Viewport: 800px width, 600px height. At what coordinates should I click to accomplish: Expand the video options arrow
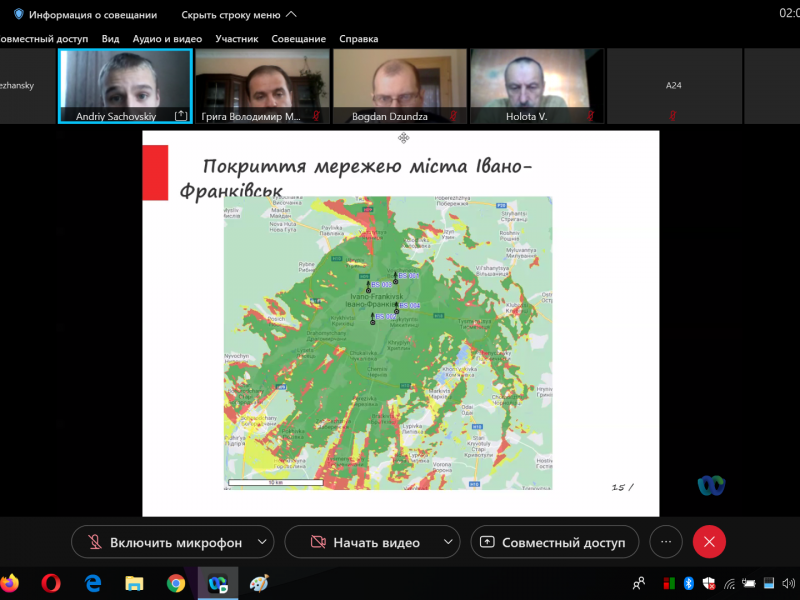447,542
